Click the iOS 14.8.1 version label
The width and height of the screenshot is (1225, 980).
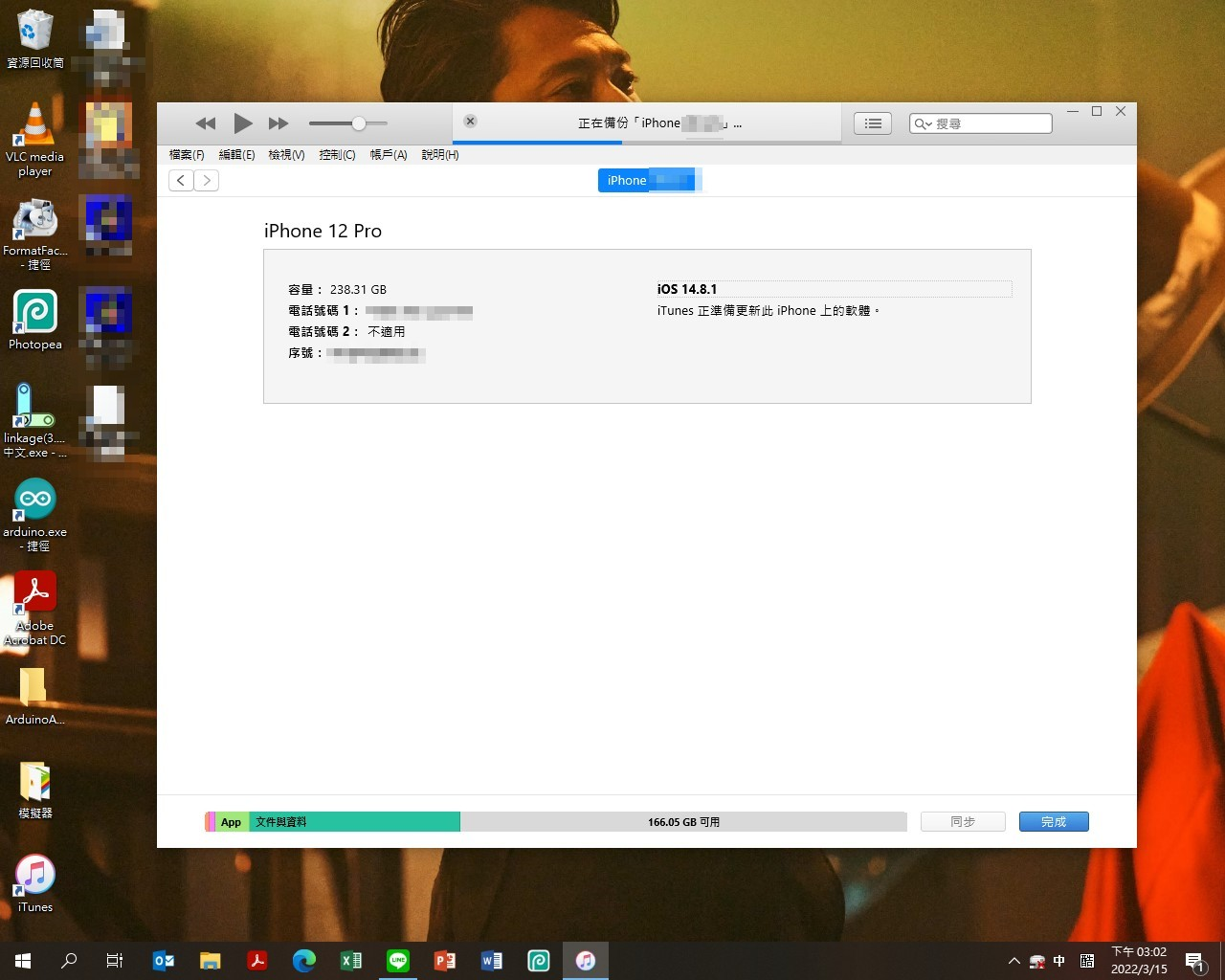(686, 289)
